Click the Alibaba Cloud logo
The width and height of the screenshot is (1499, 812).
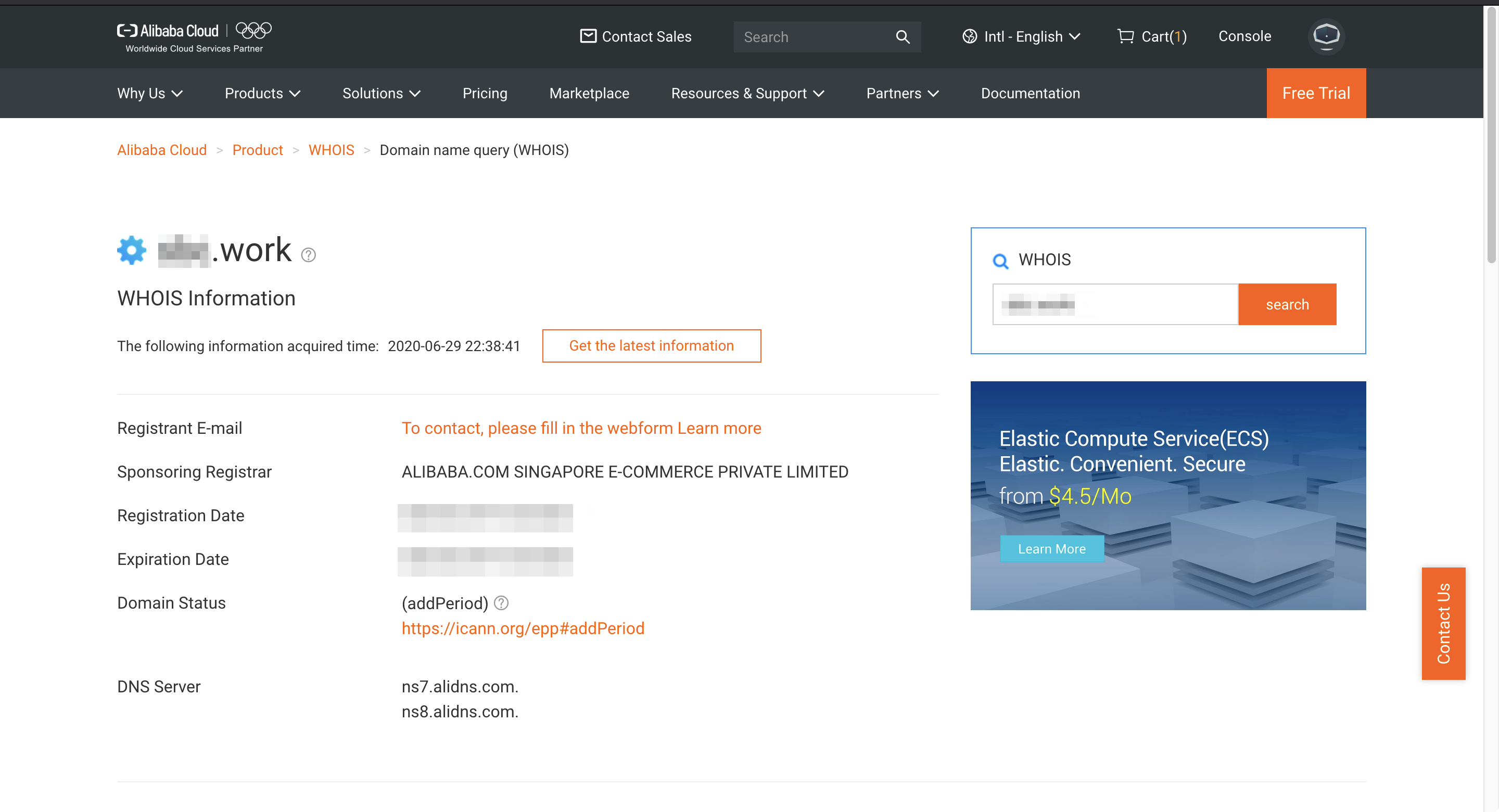click(168, 30)
